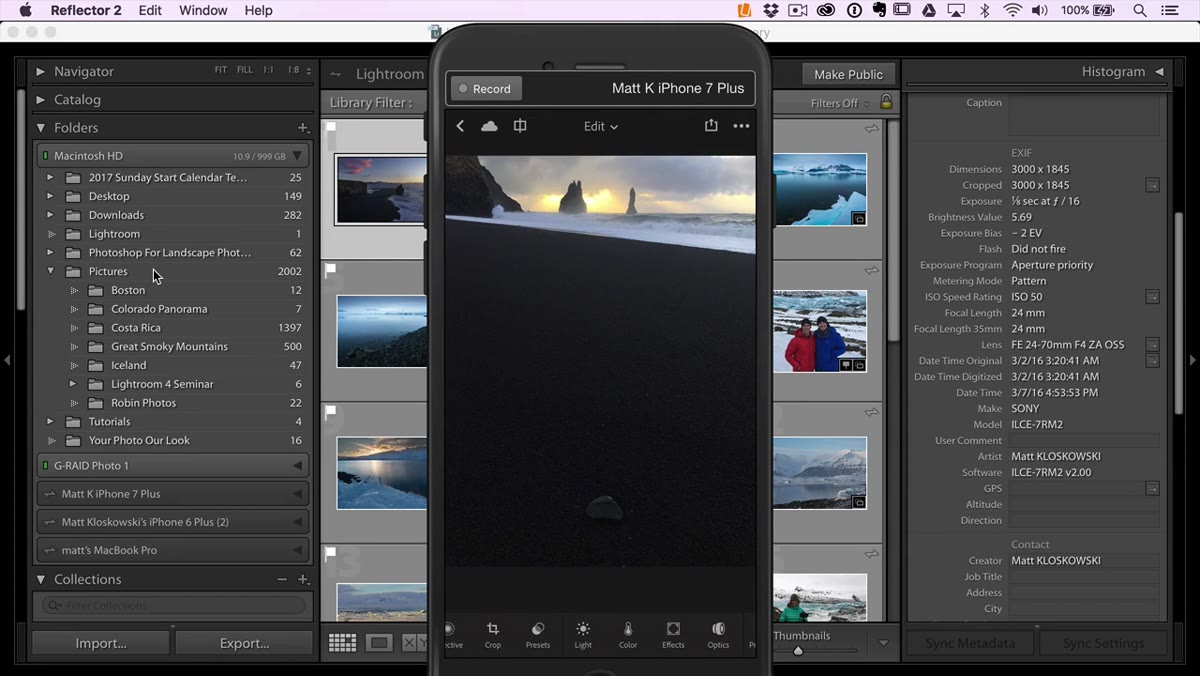1200x676 pixels.
Task: Toggle the flag on the second grid thumbnail
Action: (x=331, y=270)
